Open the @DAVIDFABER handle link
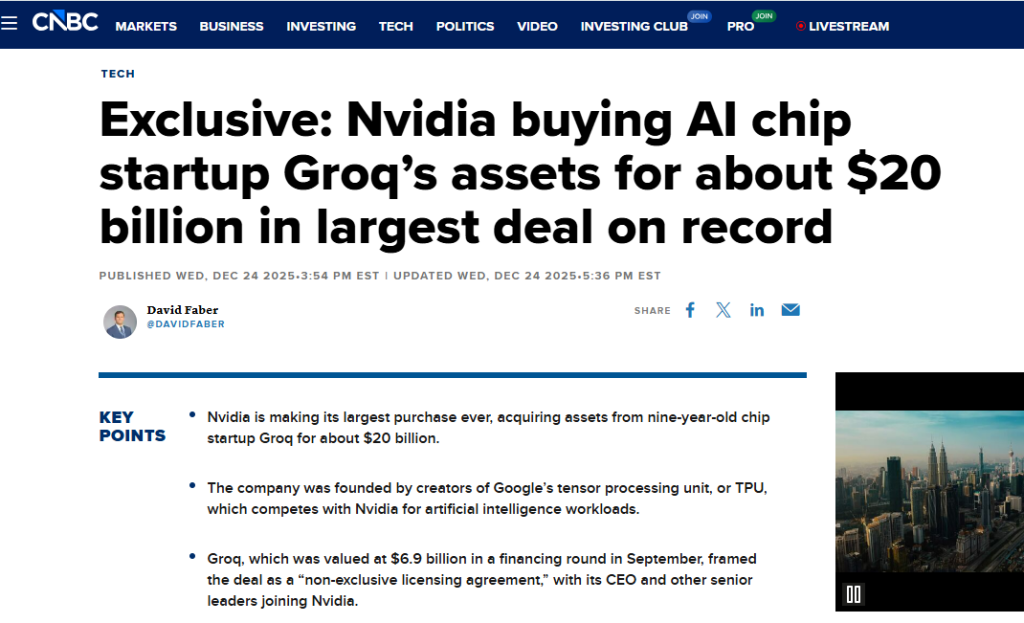The image size is (1024, 623). [185, 324]
